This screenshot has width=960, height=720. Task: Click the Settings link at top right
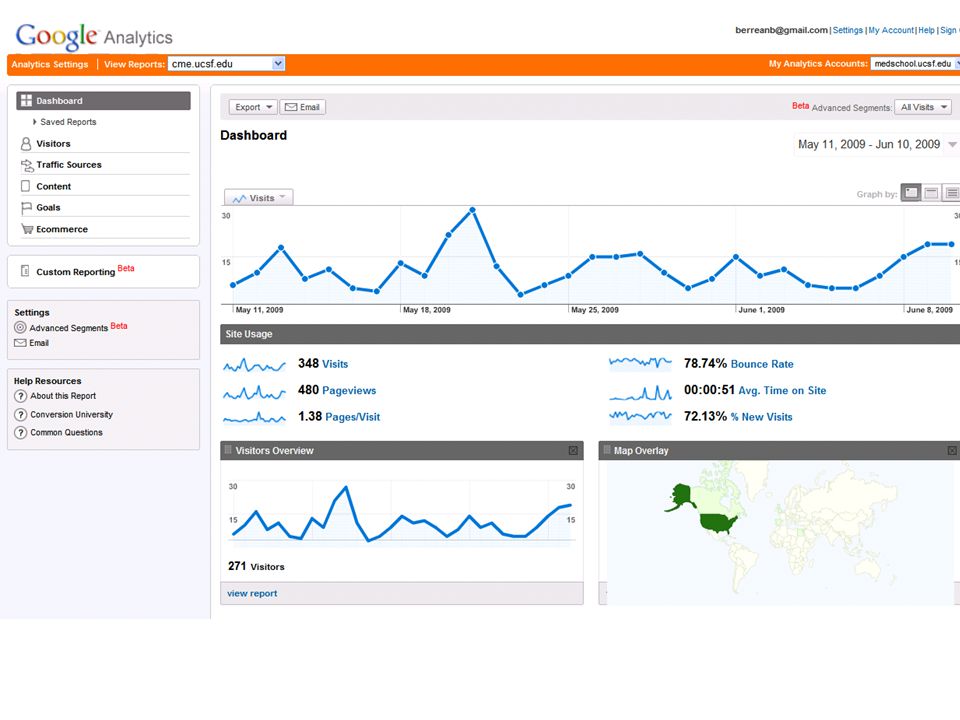point(847,30)
